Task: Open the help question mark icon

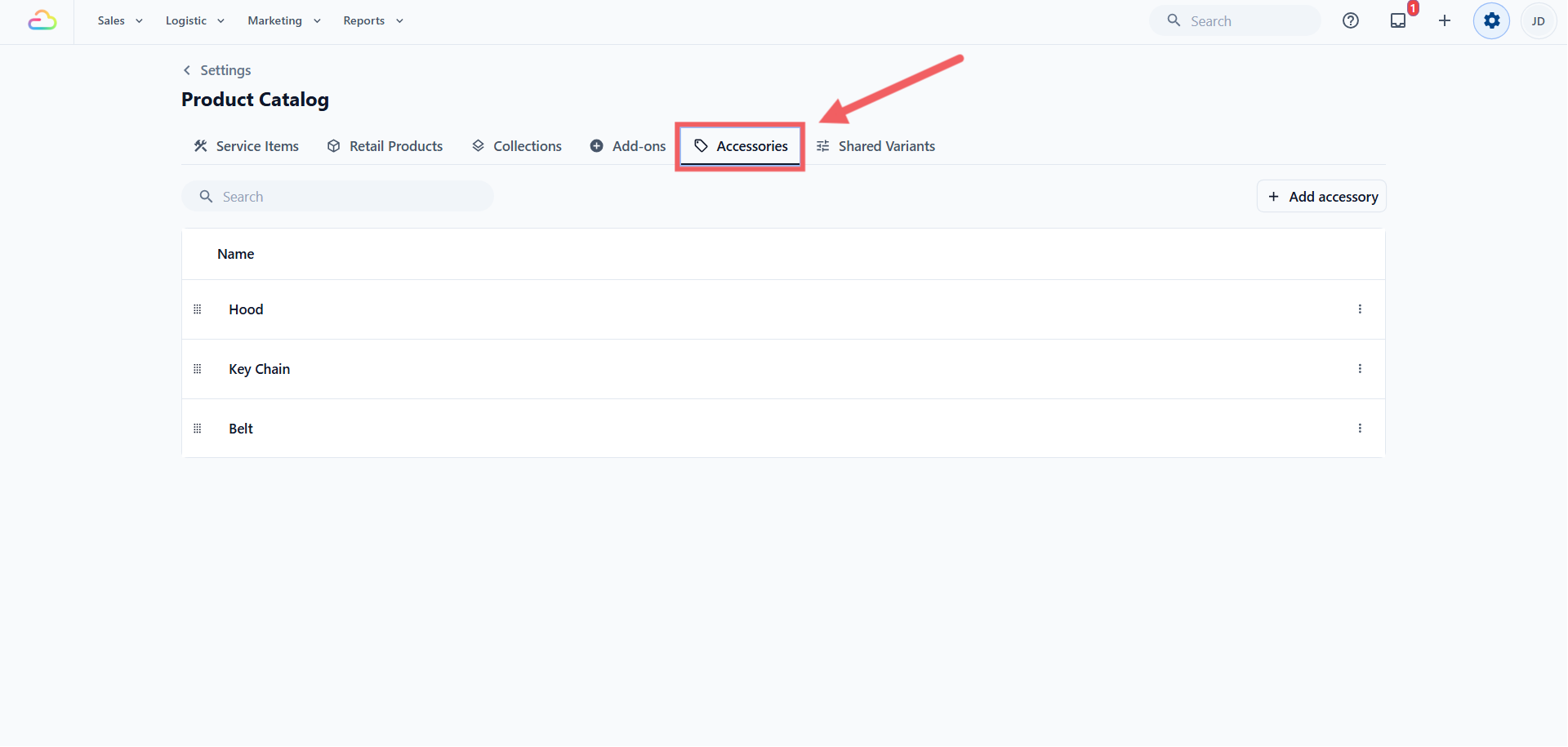Action: tap(1351, 20)
